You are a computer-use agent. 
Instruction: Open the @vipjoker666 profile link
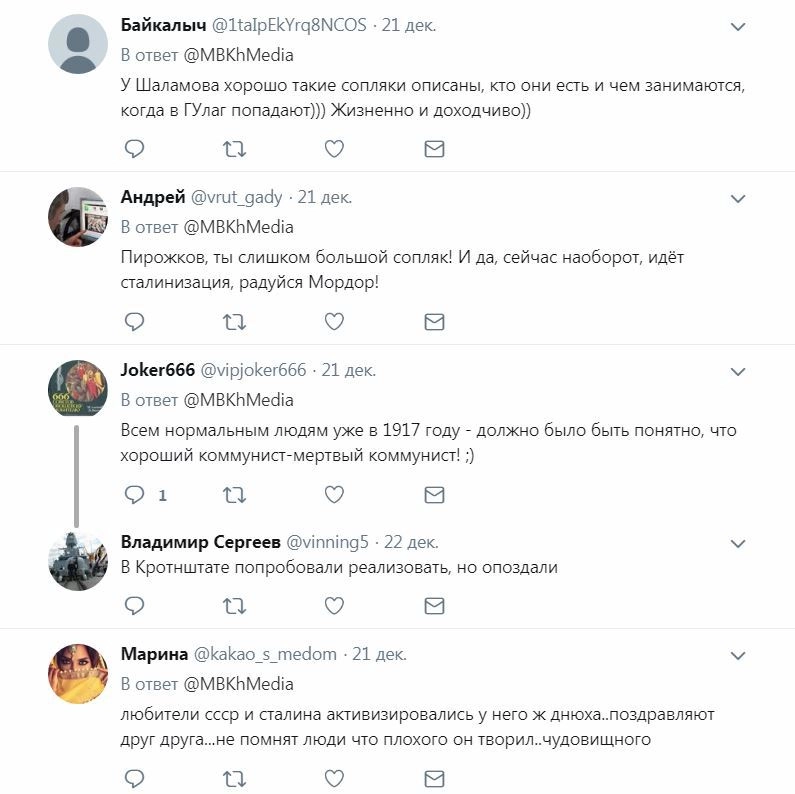click(x=254, y=370)
